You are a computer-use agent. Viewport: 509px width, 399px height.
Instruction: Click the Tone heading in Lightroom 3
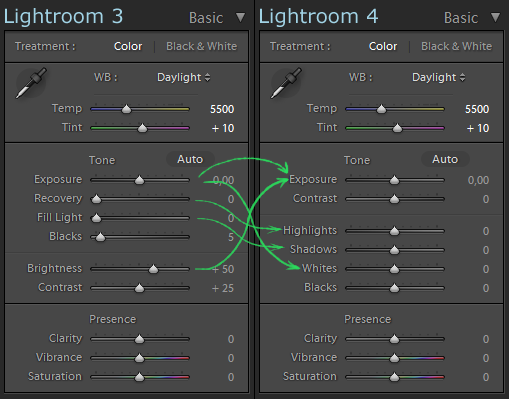[102, 160]
